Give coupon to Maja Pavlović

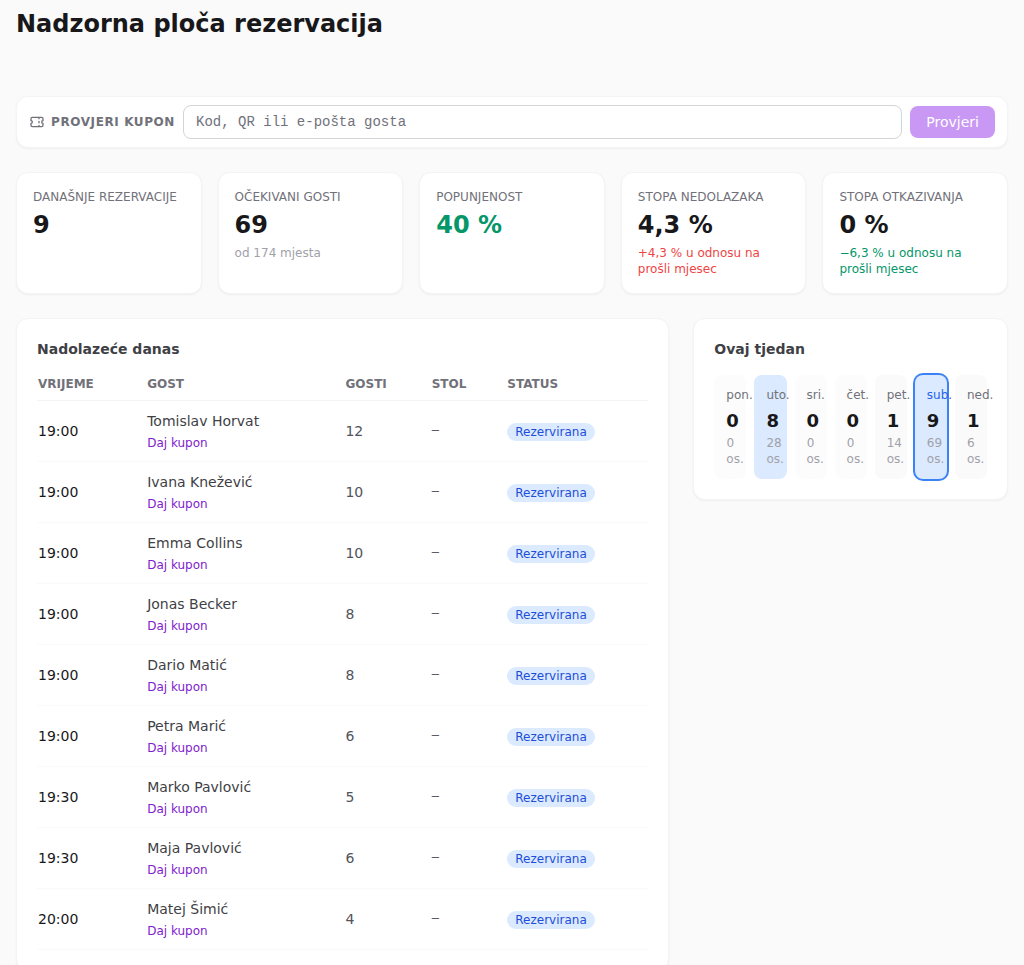177,870
